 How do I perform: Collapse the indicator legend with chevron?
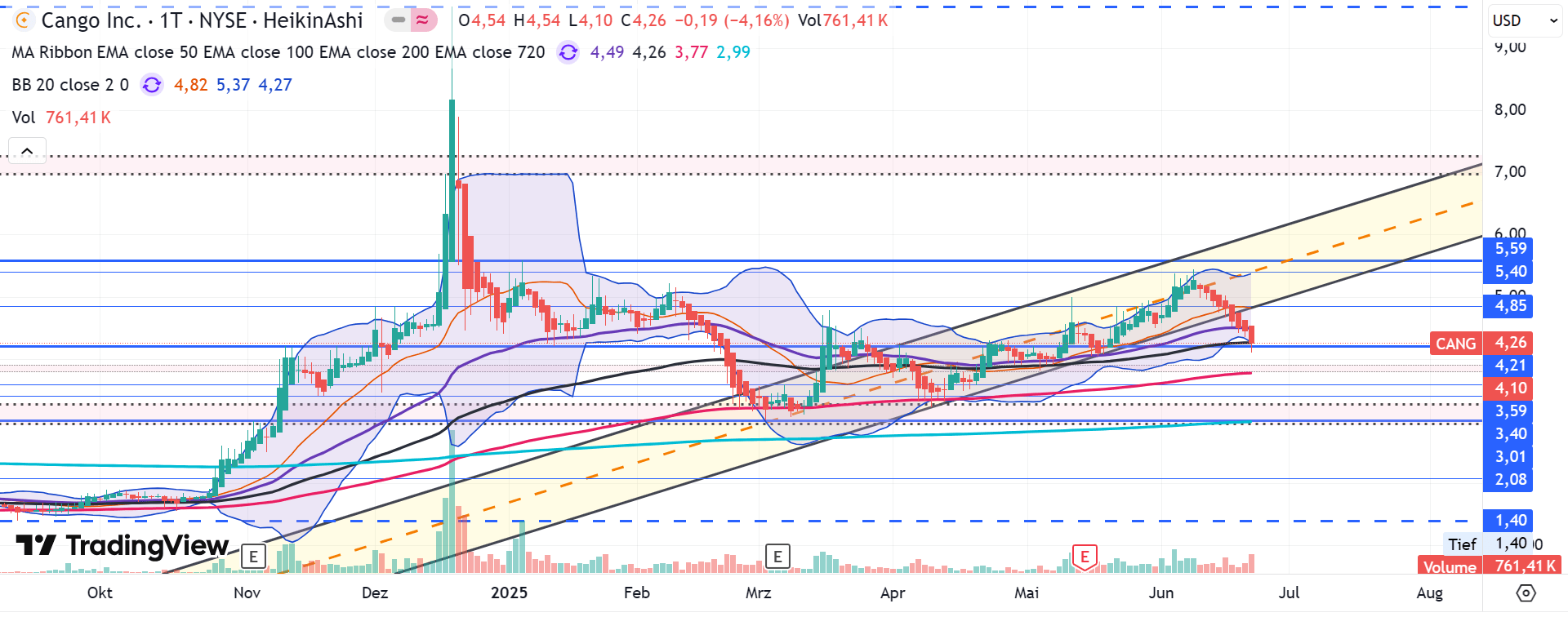(x=27, y=151)
